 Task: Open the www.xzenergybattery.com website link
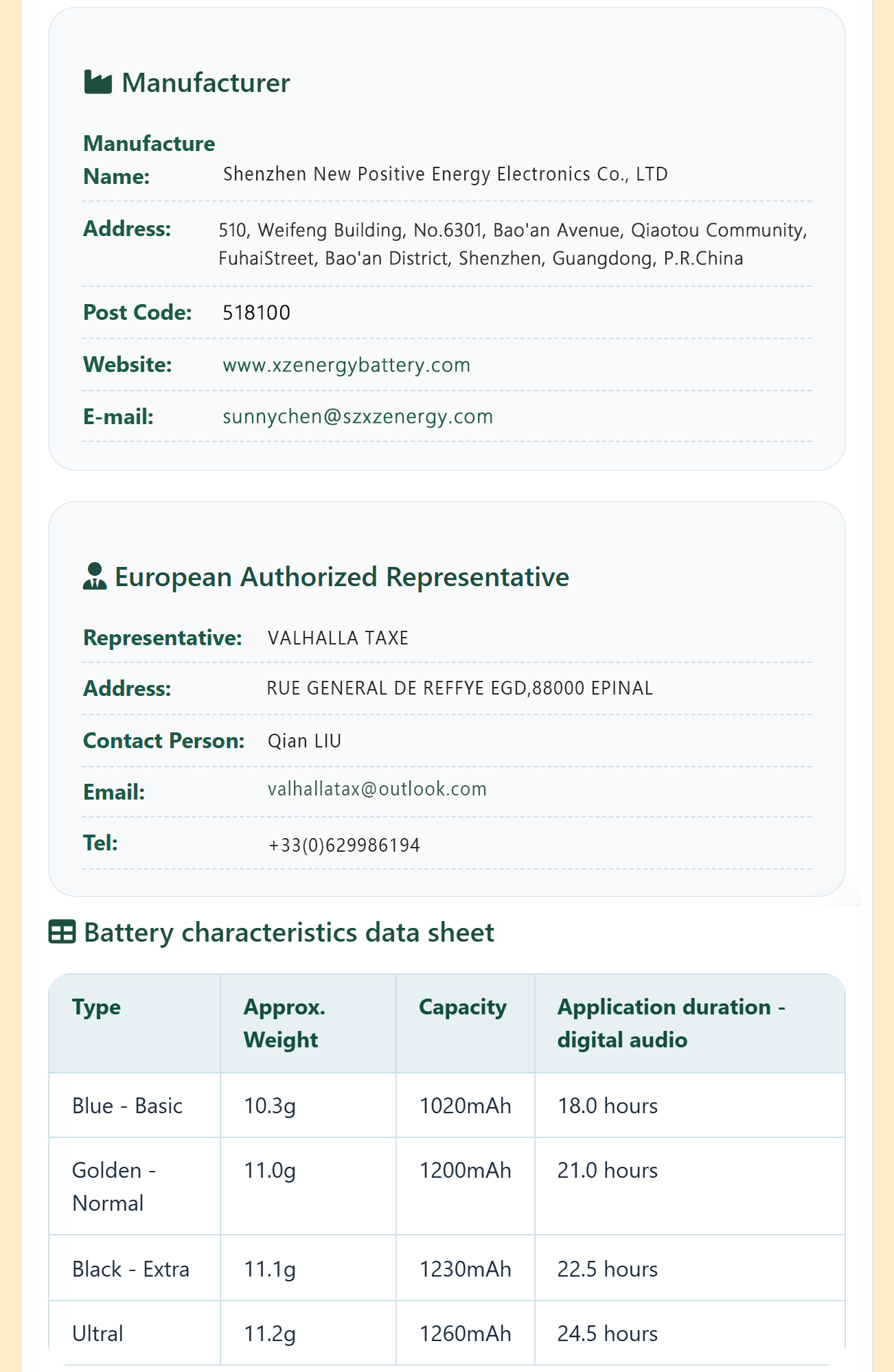click(347, 364)
